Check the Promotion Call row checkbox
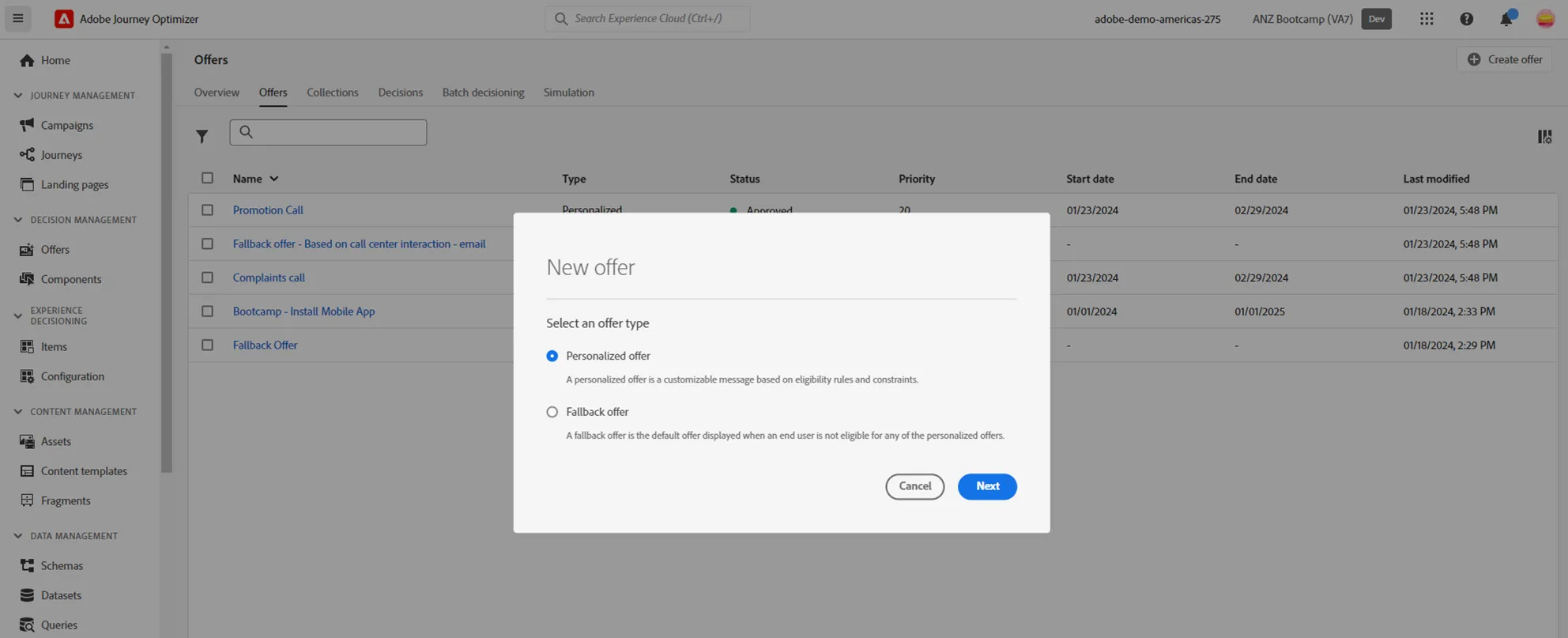The width and height of the screenshot is (1568, 638). point(207,210)
